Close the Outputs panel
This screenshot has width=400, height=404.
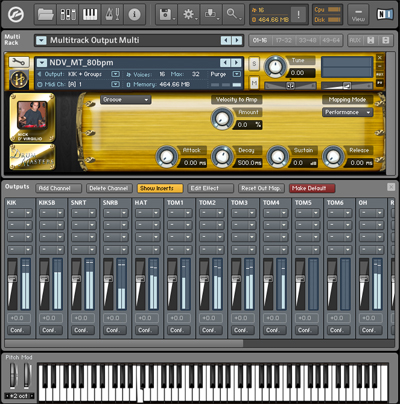391,187
